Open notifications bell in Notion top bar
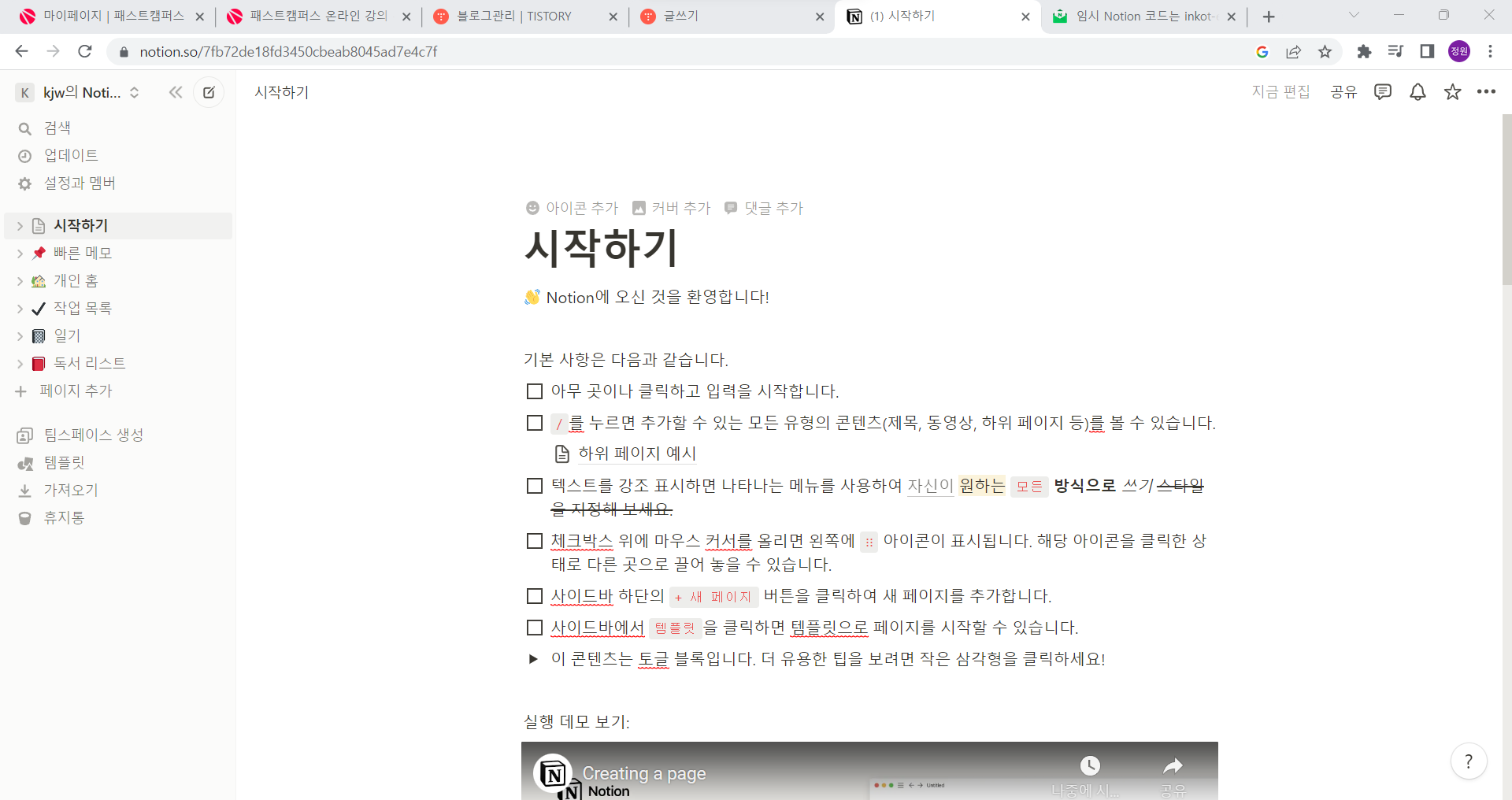Image resolution: width=1512 pixels, height=800 pixels. [x=1417, y=92]
